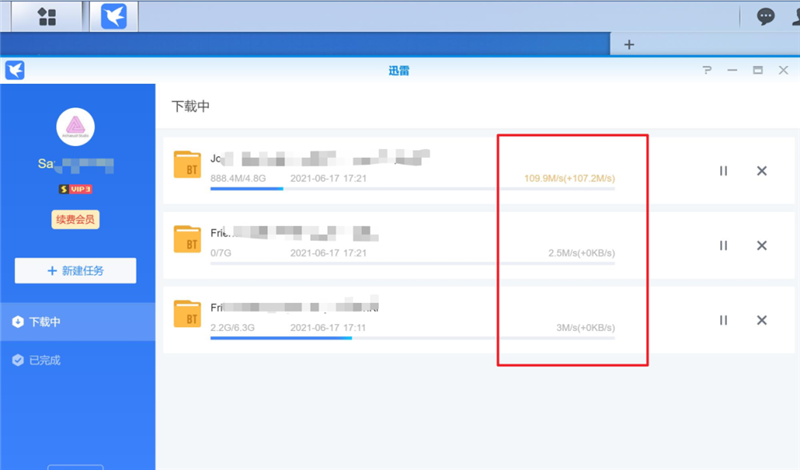Add a new tab with the plus button
The width and height of the screenshot is (800, 470).
point(629,44)
